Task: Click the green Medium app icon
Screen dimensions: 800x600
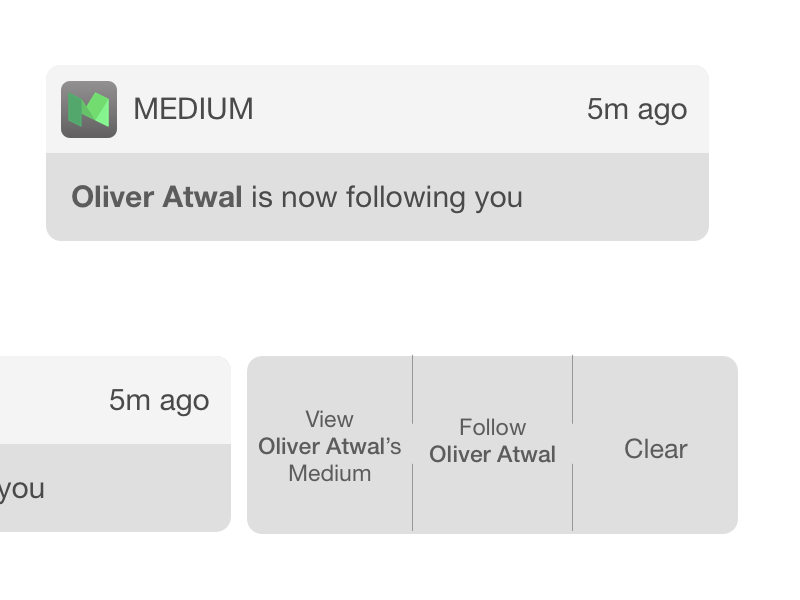Action: tap(89, 109)
